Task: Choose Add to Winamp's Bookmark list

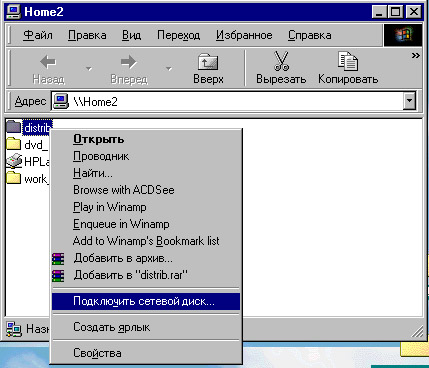Action: point(146,241)
